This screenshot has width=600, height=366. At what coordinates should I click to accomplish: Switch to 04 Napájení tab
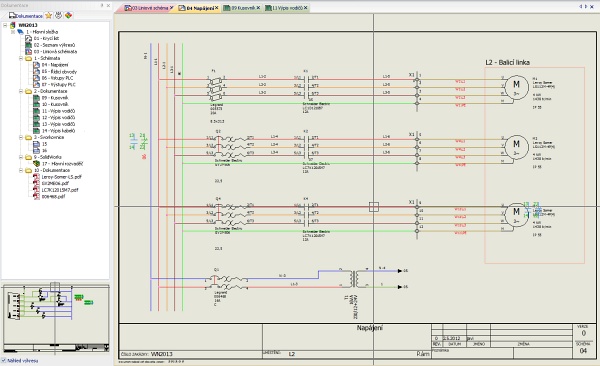(197, 8)
